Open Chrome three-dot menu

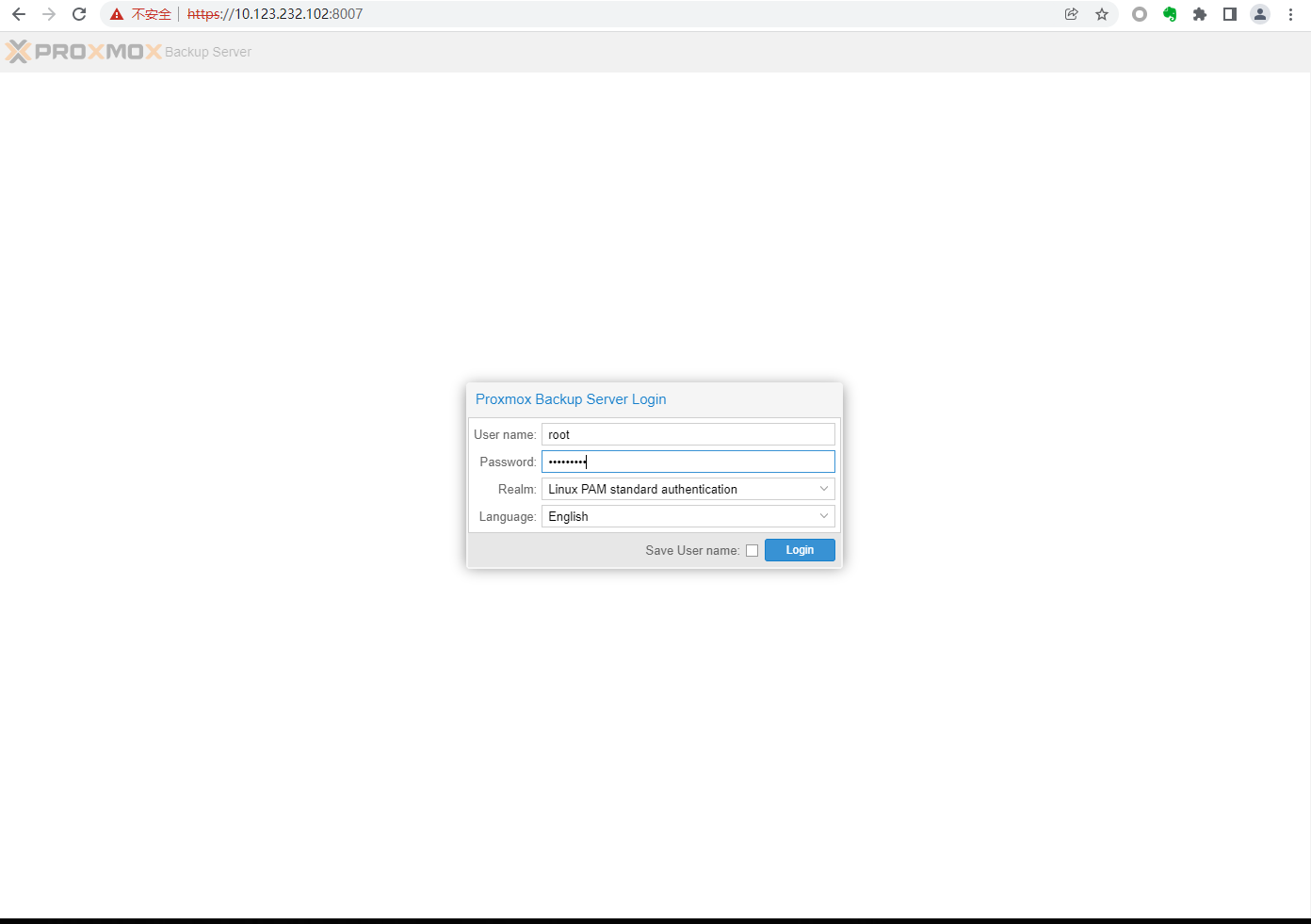1290,14
